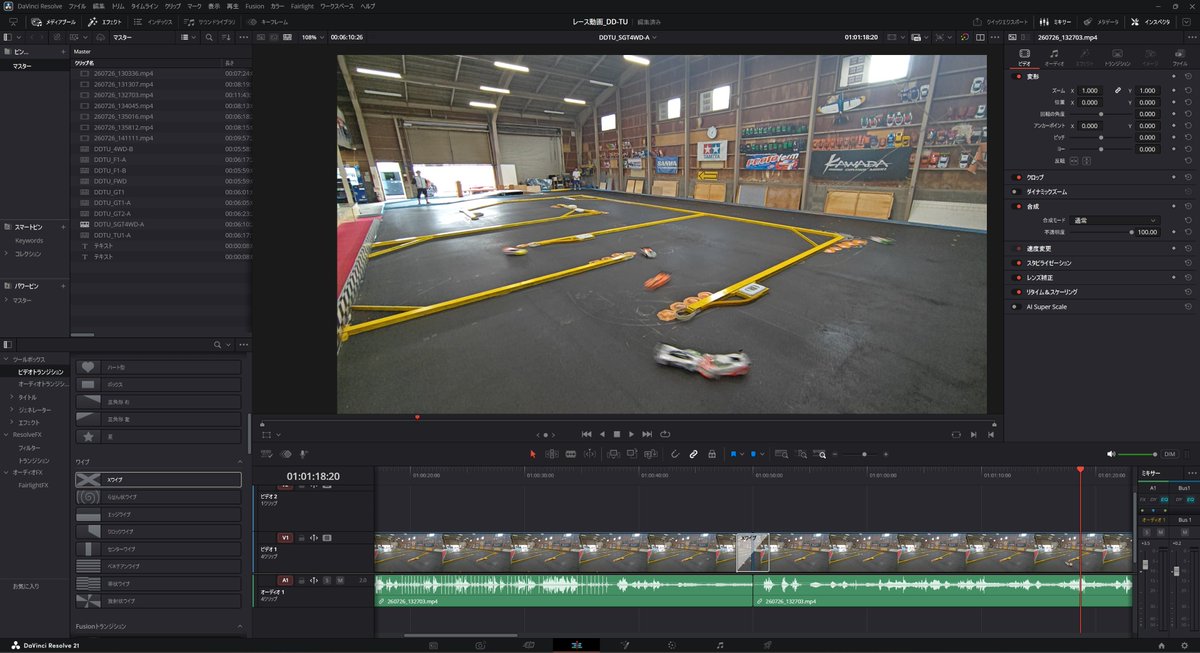
Task: Toggle the クロップ section switch
Action: point(1016,177)
